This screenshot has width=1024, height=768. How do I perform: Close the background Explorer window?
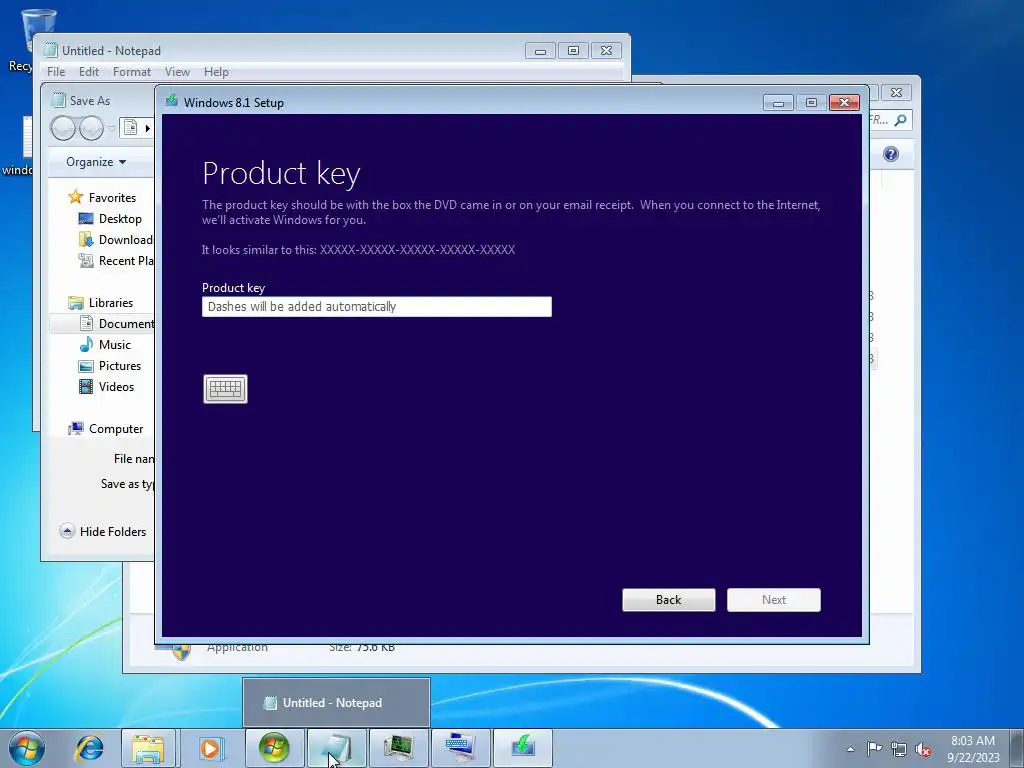[897, 93]
